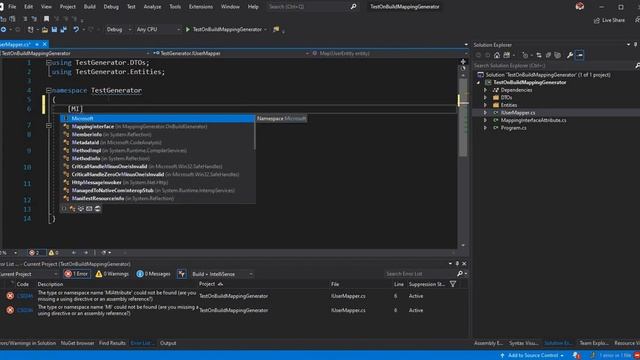
Task: Switch to the Output tab
Action: tap(168, 343)
